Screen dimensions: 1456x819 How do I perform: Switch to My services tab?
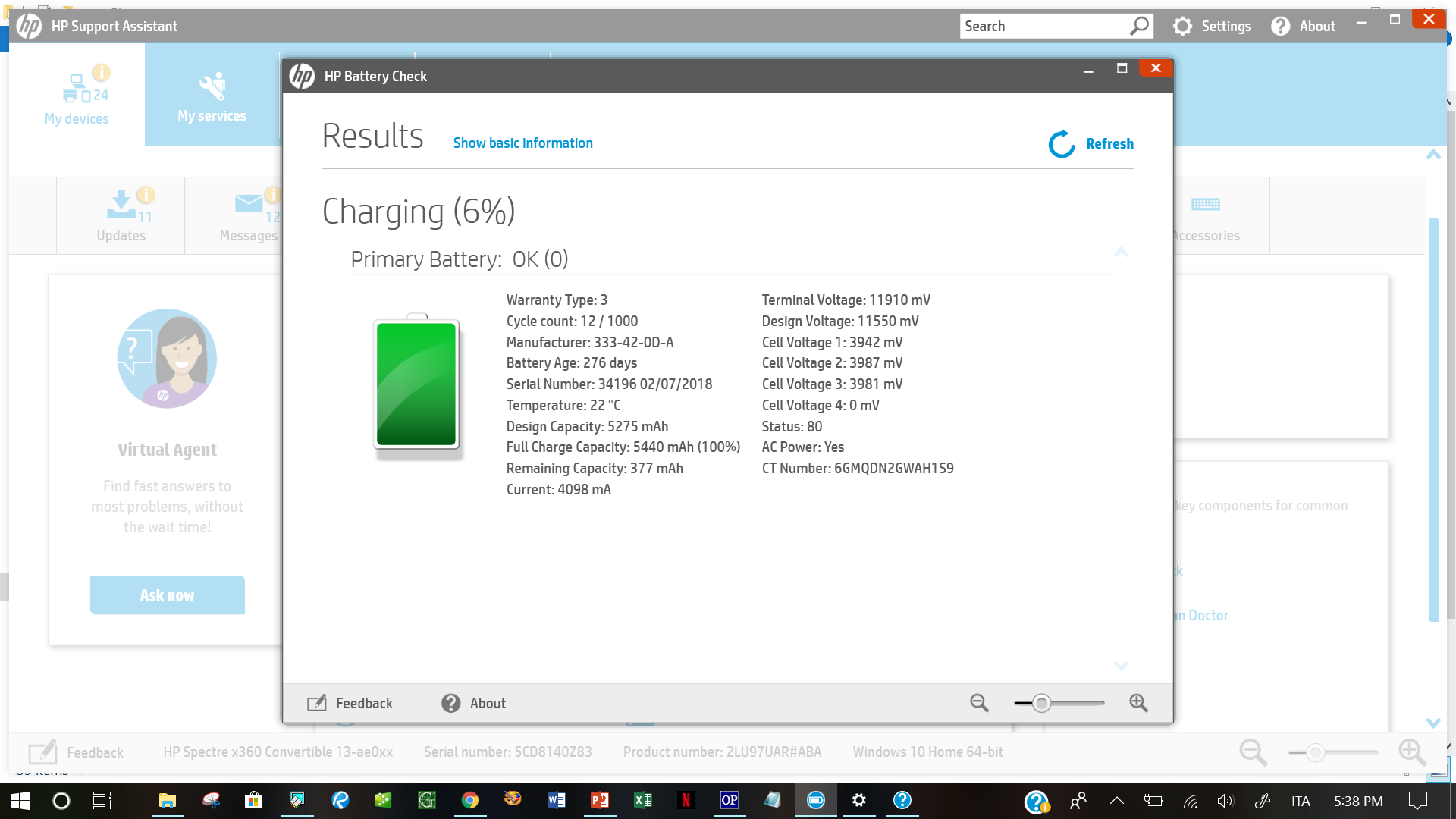[x=212, y=94]
